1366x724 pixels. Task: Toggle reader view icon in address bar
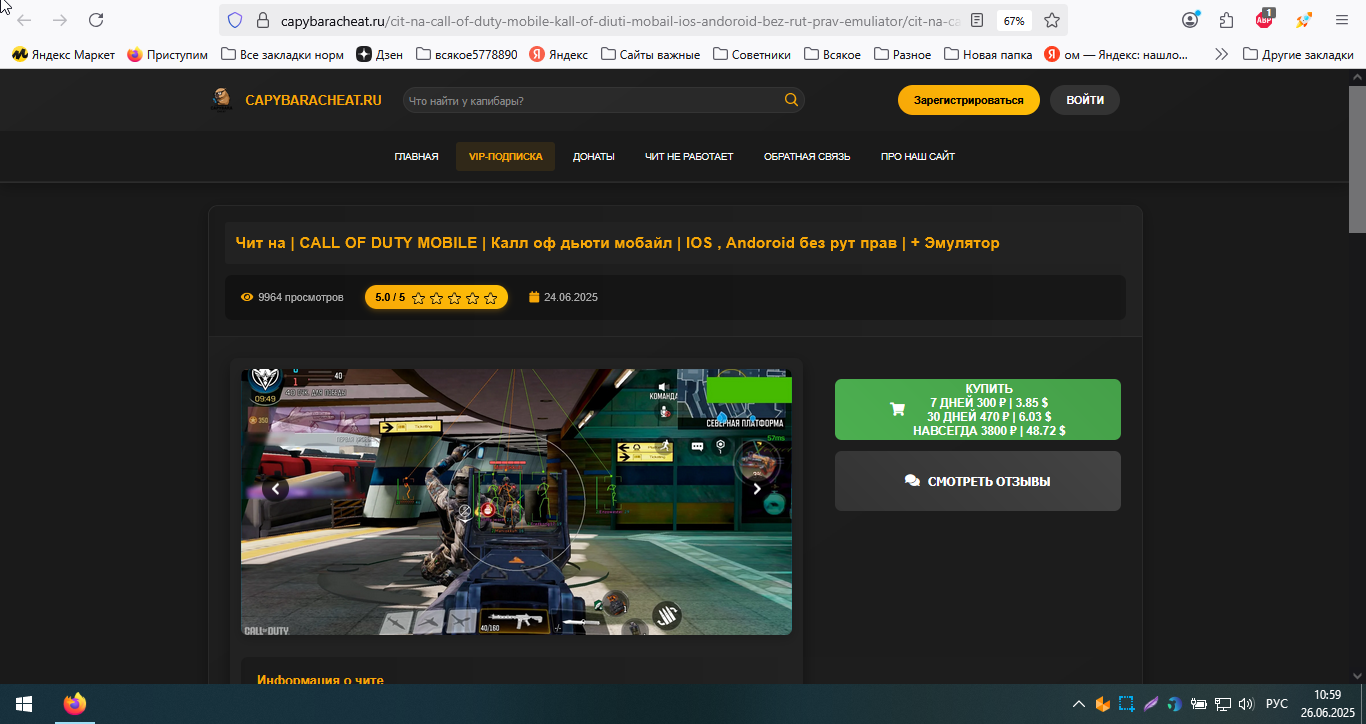point(977,20)
